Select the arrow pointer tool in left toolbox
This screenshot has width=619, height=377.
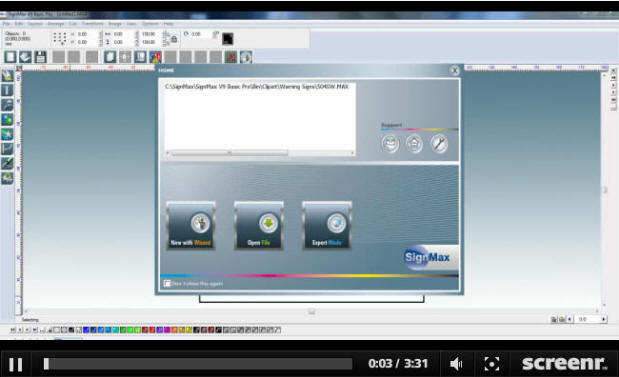(x=8, y=75)
